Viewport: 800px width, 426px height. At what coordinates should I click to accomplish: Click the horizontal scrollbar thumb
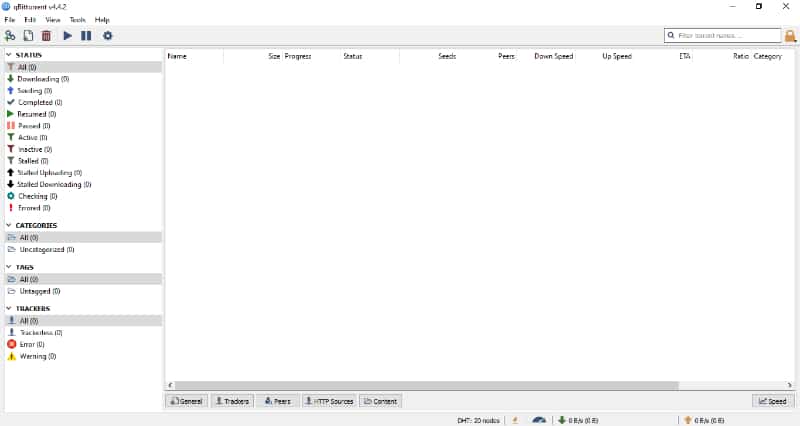point(427,385)
